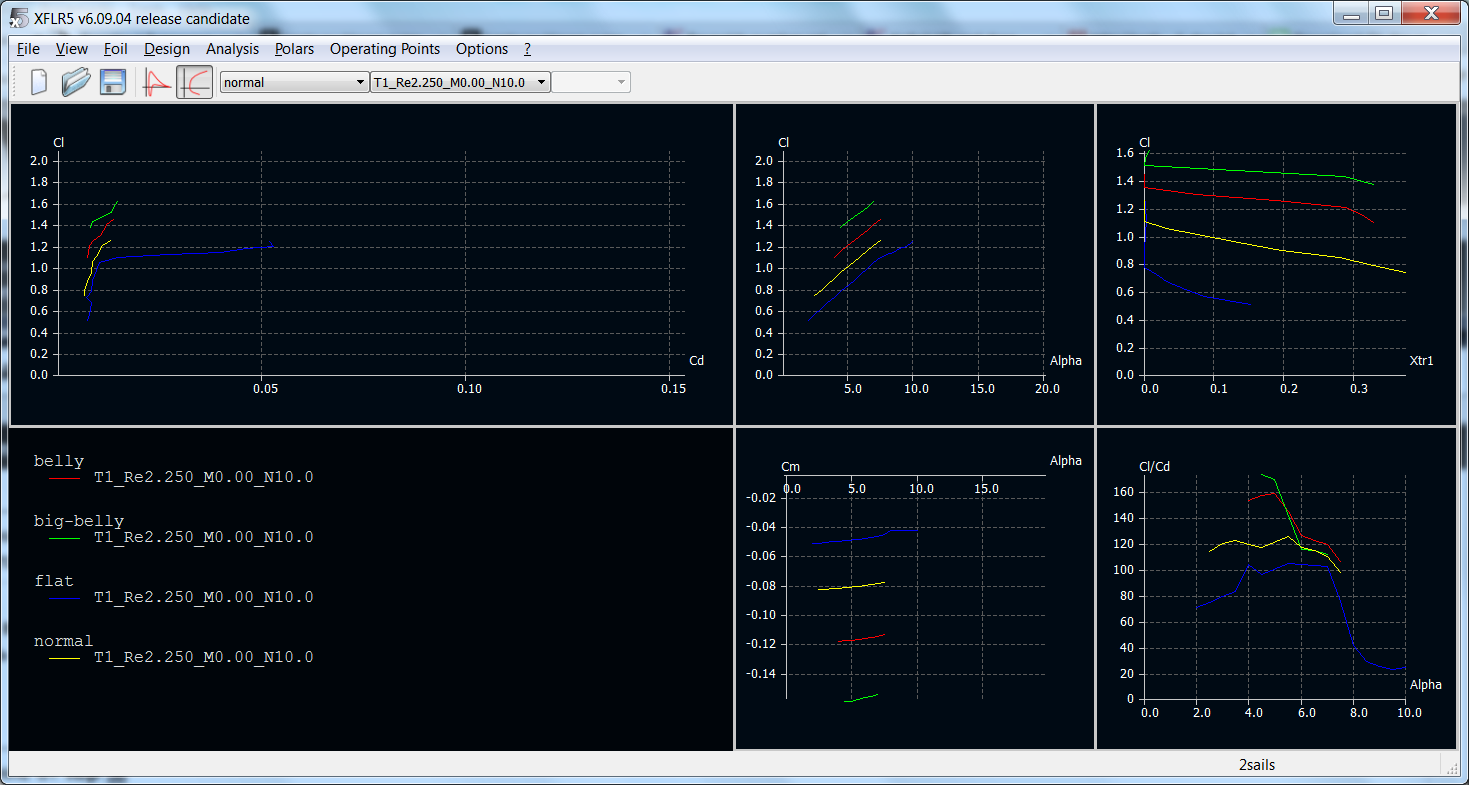Expand the foil selector dropdown showing normal
The height and width of the screenshot is (785, 1469).
(294, 82)
